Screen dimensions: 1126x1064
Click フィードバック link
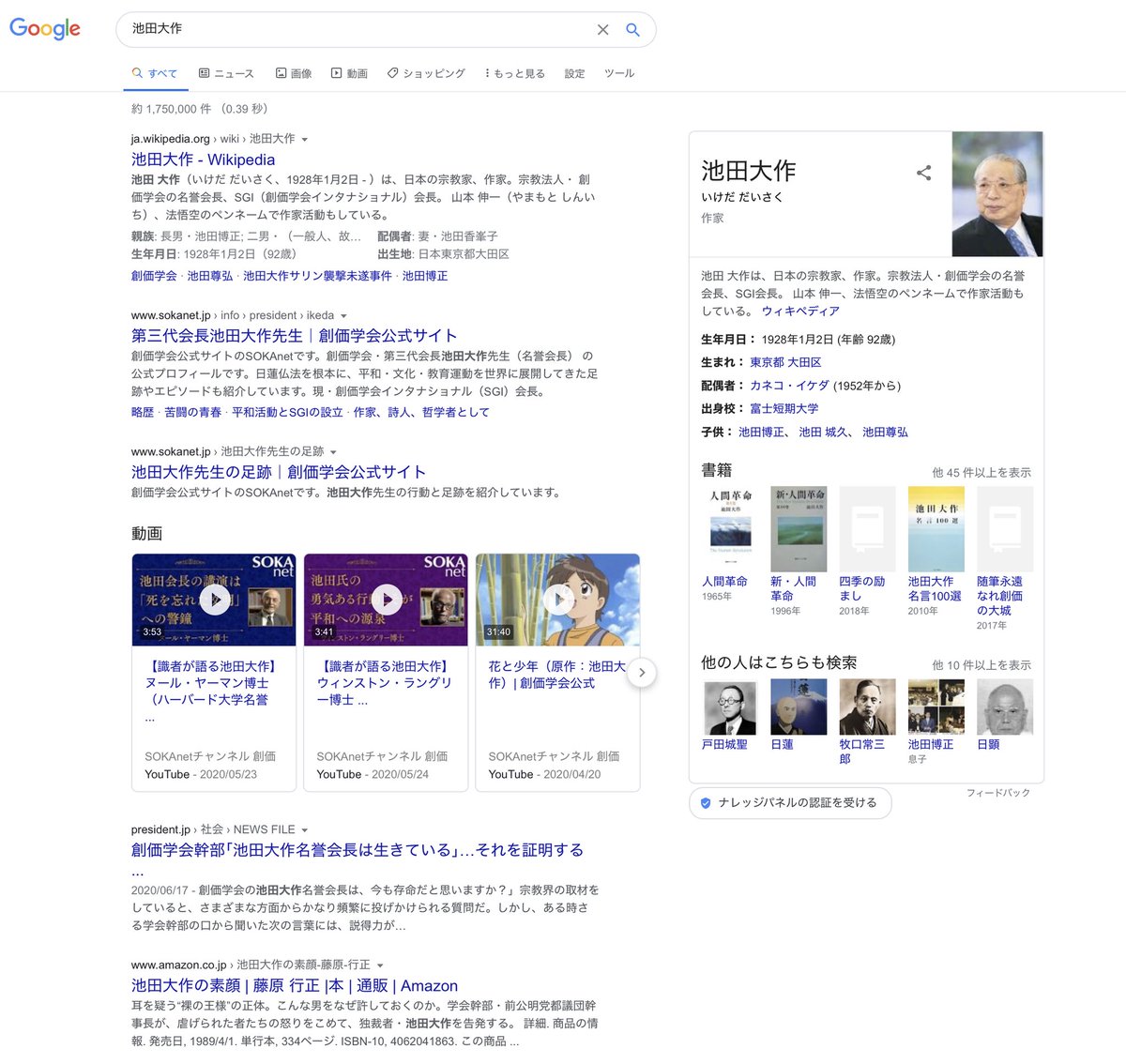pyautogui.click(x=998, y=793)
